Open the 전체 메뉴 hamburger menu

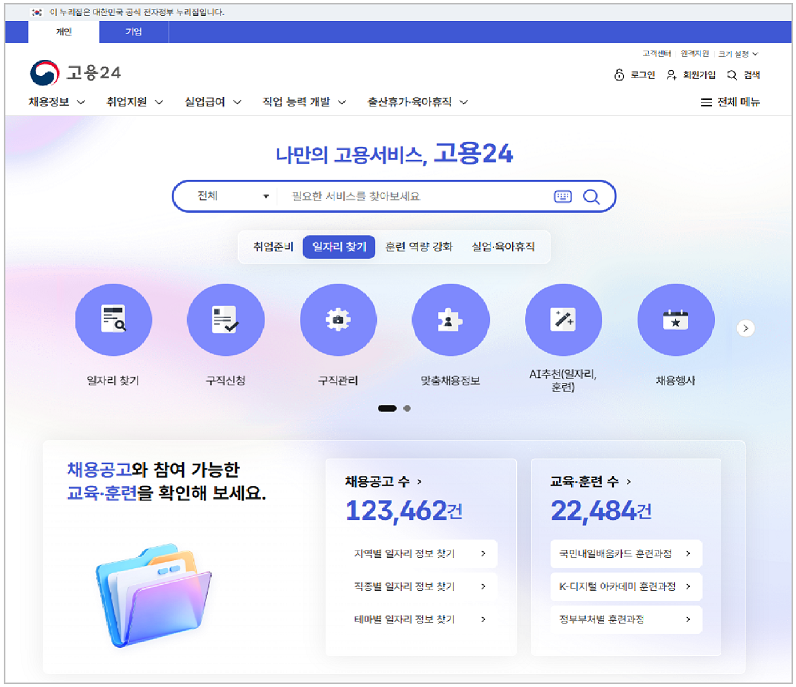730,102
